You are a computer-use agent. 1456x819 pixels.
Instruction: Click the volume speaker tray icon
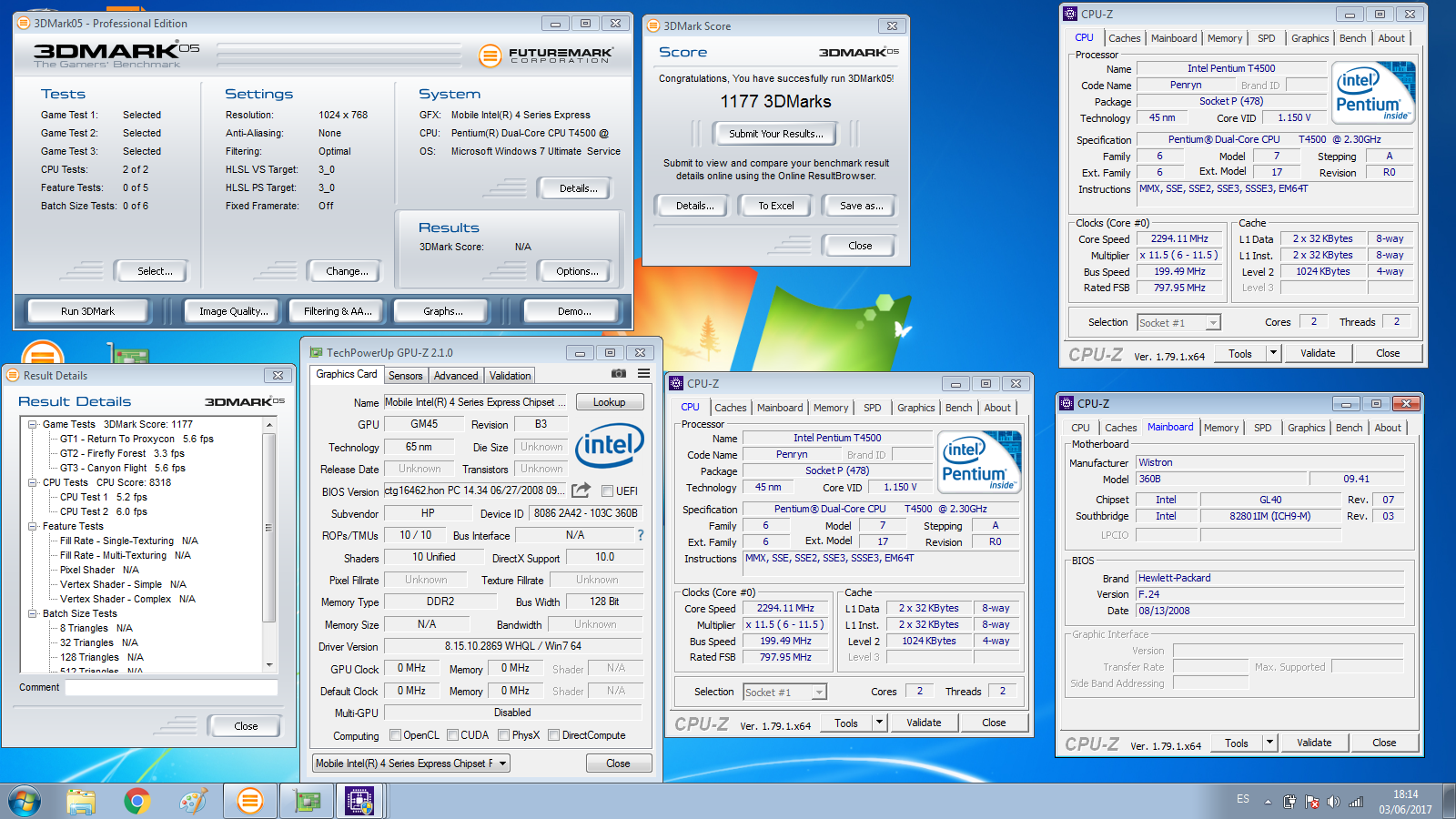[1333, 802]
